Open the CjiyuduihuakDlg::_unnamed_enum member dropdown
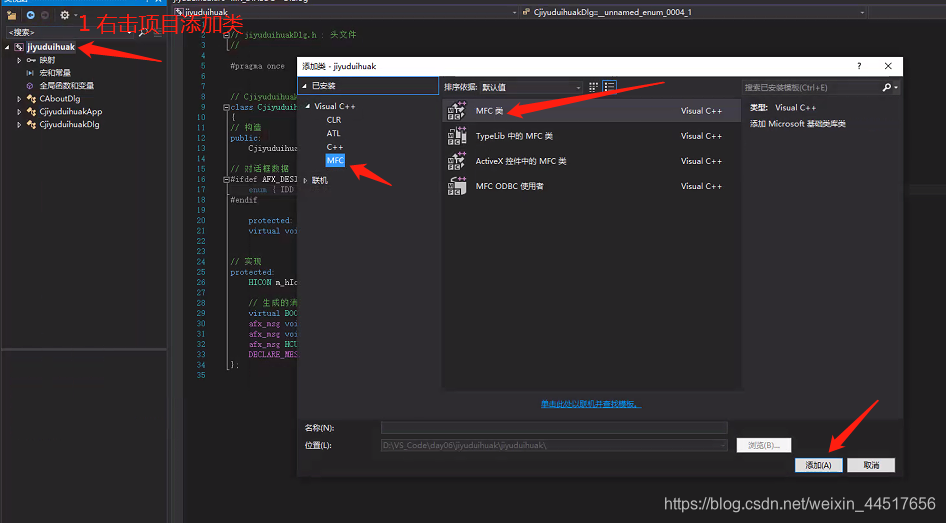The height and width of the screenshot is (523, 946). [862, 12]
